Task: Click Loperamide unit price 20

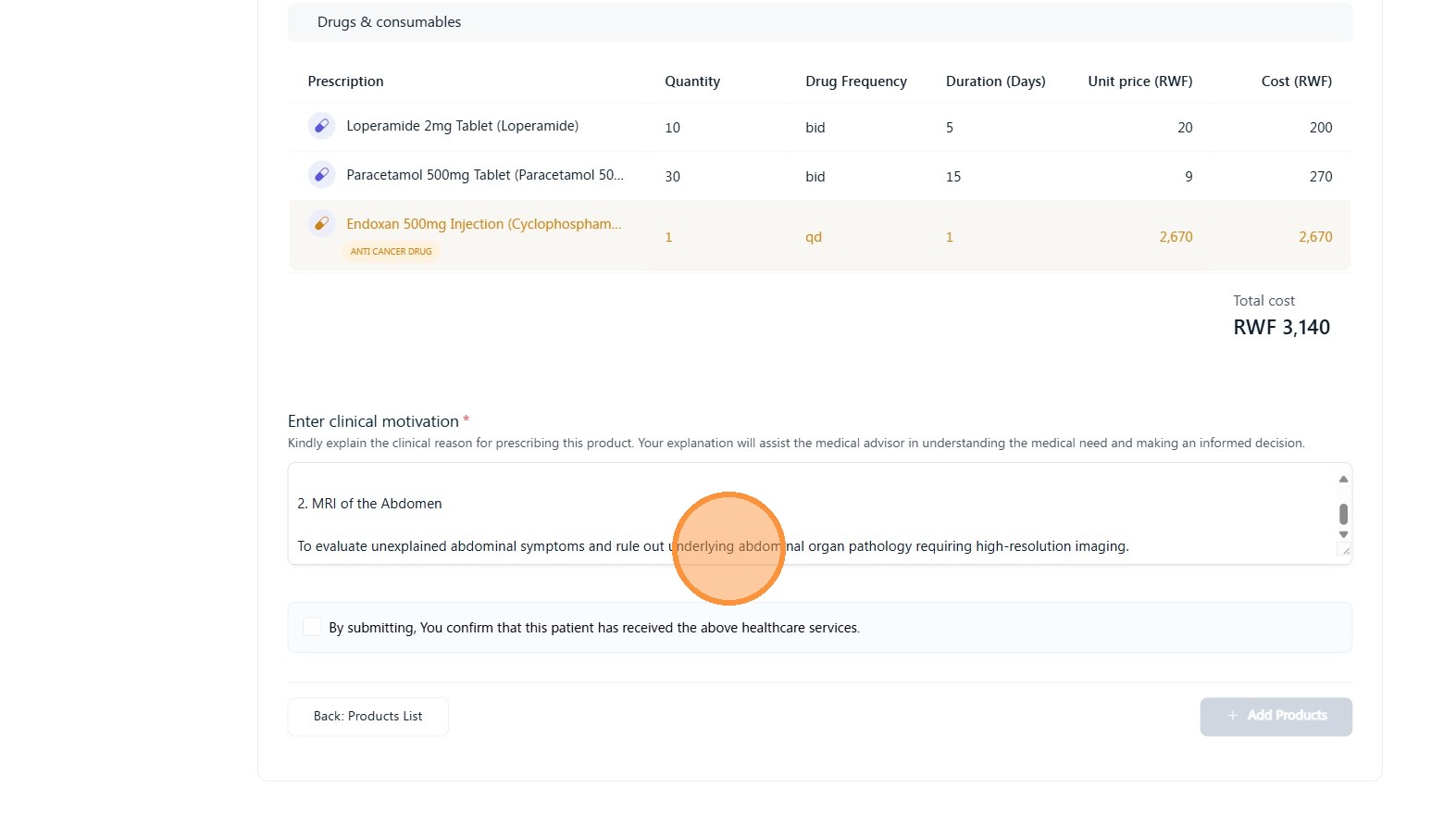Action: [1185, 128]
